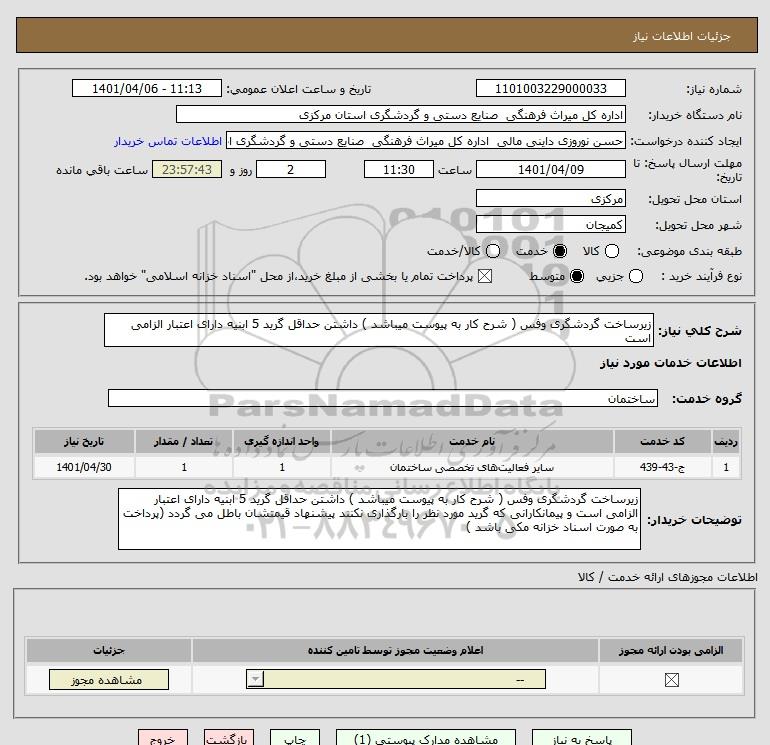770x745 pixels.
Task: Select the کالا radio button
Action: pyautogui.click(x=611, y=251)
